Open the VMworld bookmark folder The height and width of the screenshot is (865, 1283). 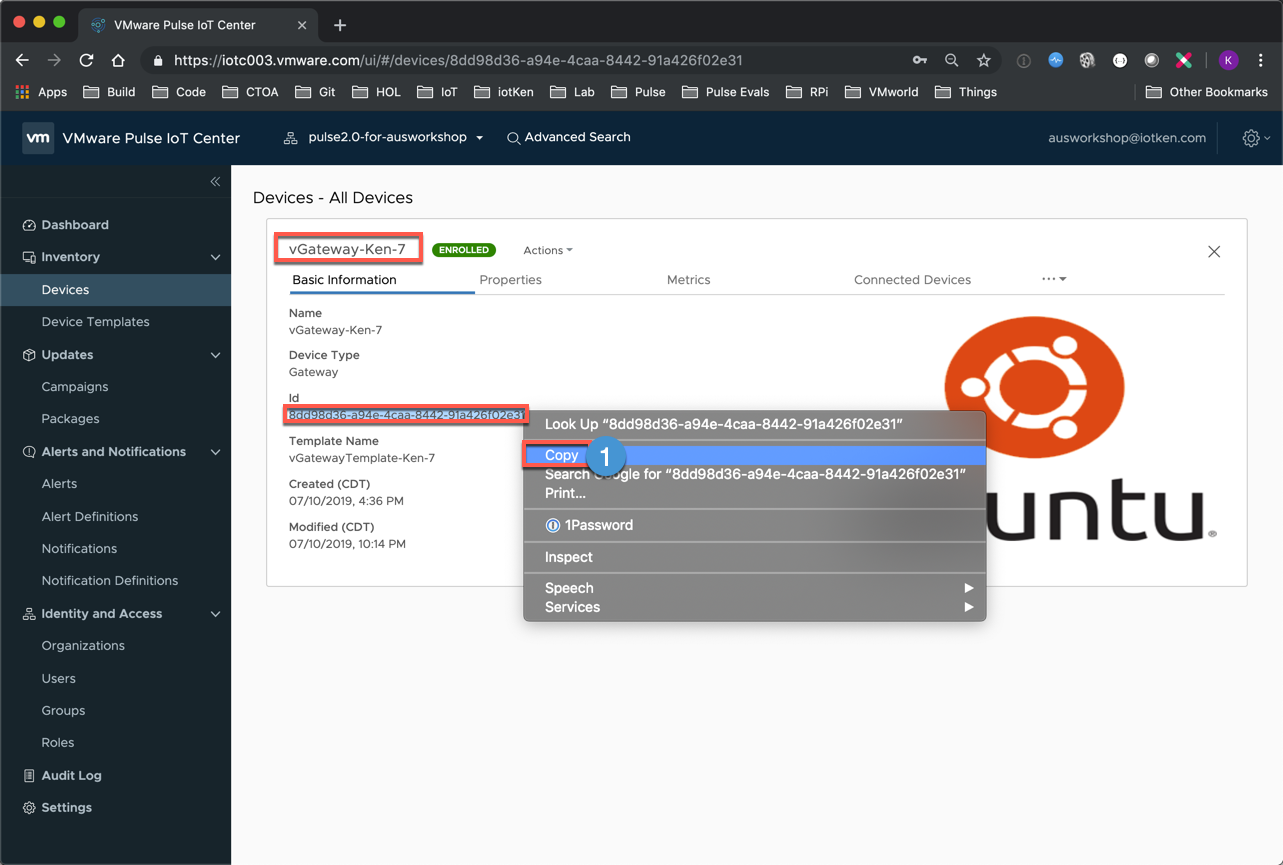[x=881, y=92]
